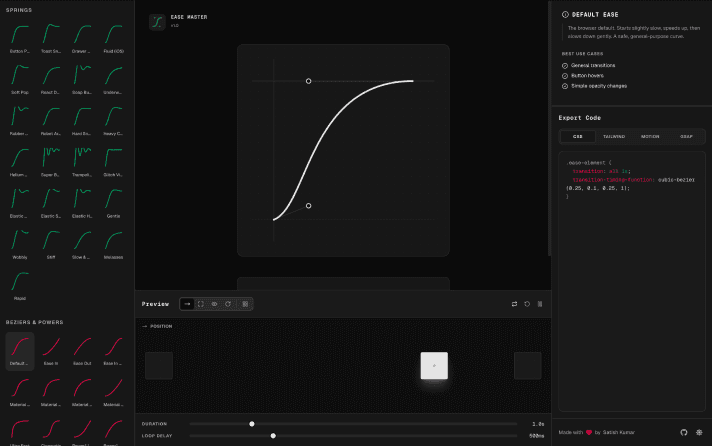Apply the Trampoline spring preset
Image resolution: width=712 pixels, height=446 pixels.
pyautogui.click(x=82, y=162)
